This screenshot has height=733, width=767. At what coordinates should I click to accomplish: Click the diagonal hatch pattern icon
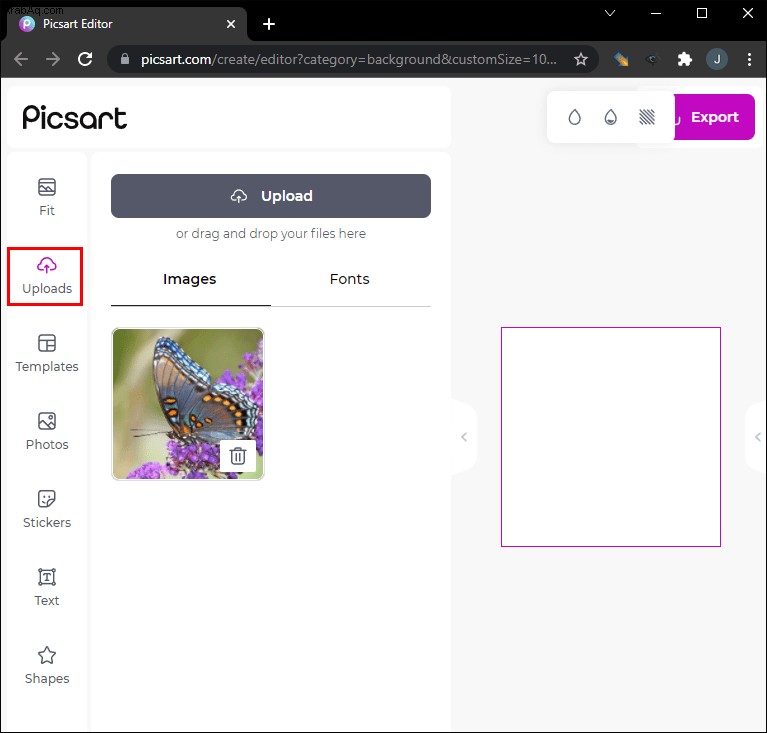647,117
